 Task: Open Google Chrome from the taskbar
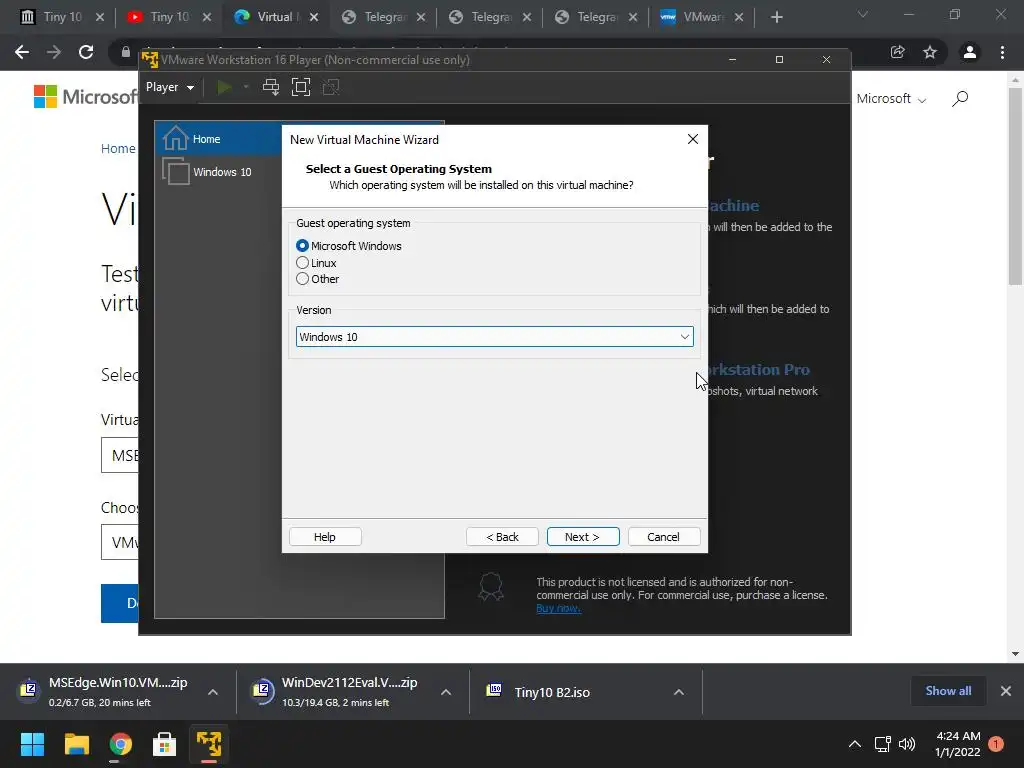point(120,744)
